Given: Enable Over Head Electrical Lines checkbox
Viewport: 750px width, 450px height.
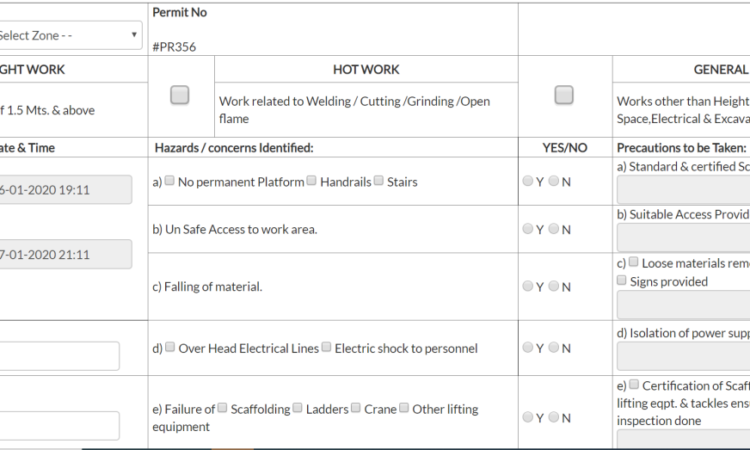Looking at the screenshot, I should 170,347.
